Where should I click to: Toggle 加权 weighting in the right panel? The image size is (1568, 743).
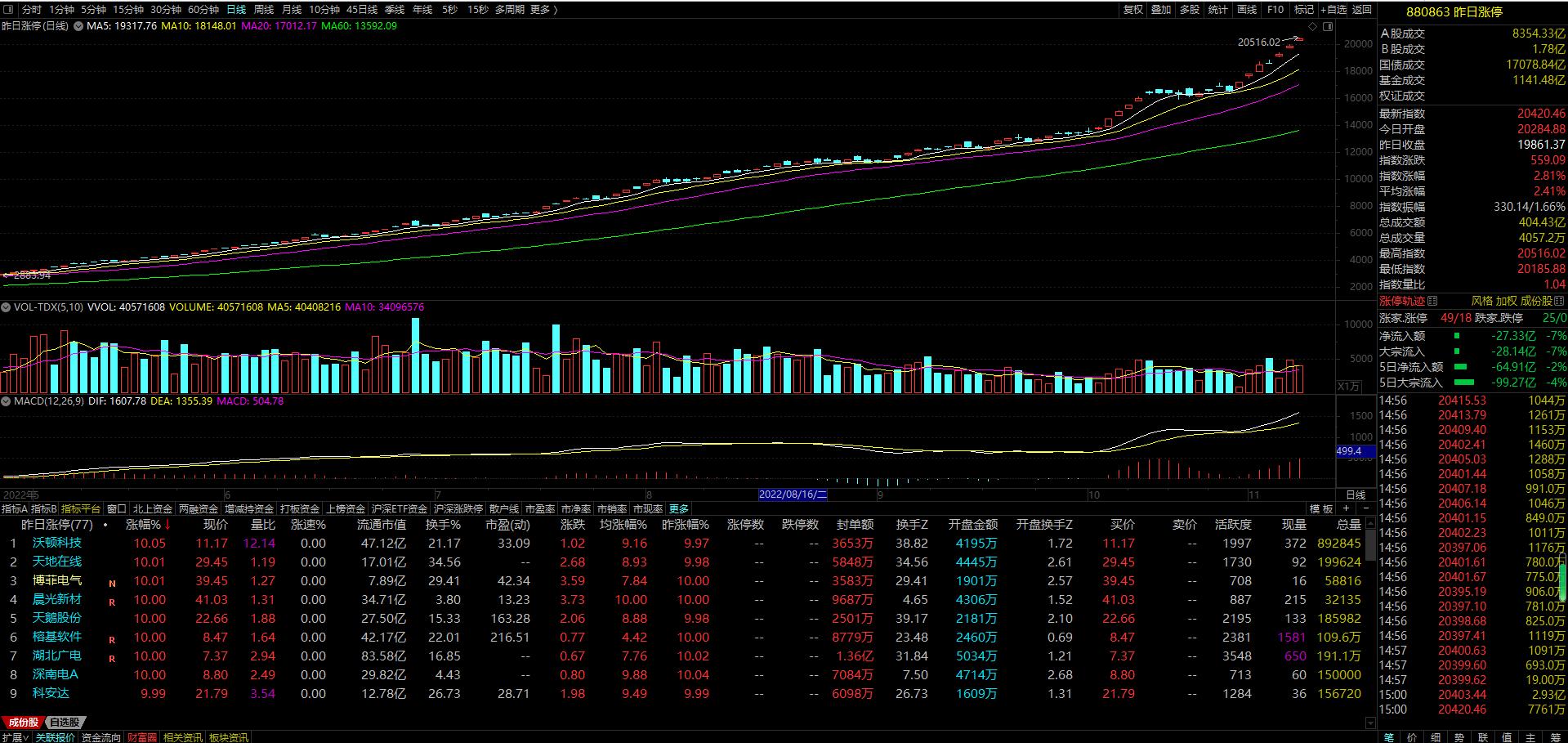tap(1506, 302)
